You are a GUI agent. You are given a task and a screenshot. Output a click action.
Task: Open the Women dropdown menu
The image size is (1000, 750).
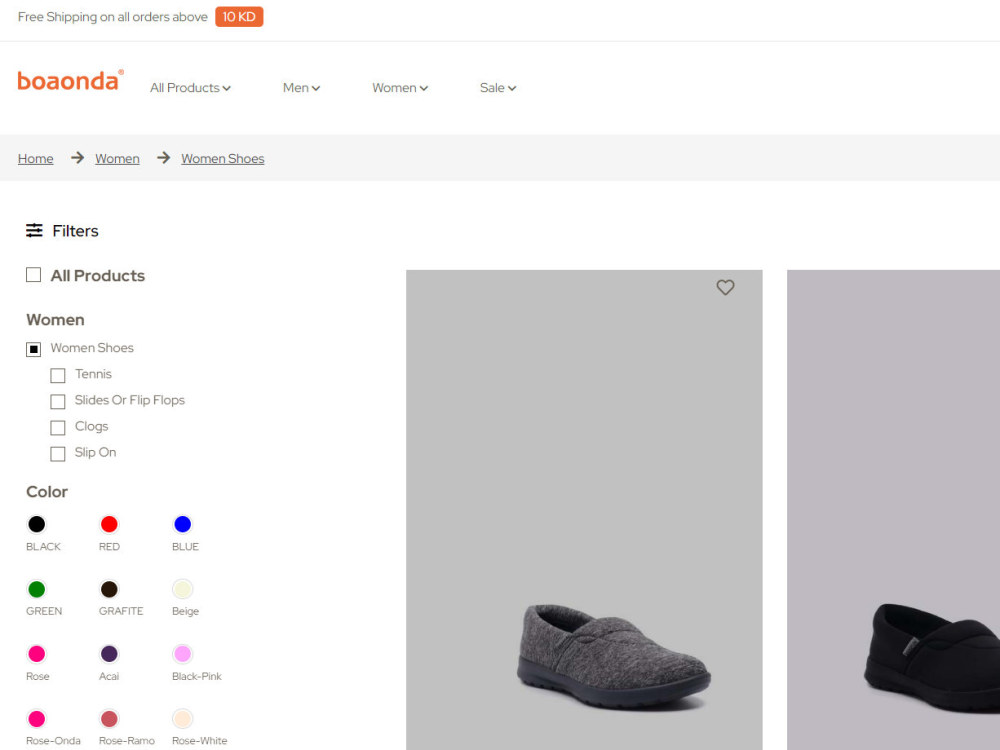click(x=400, y=88)
